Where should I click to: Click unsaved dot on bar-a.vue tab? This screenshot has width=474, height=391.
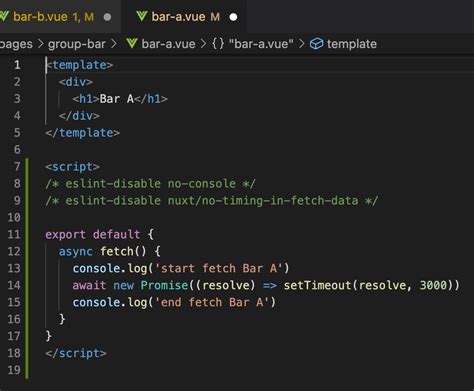coord(234,17)
